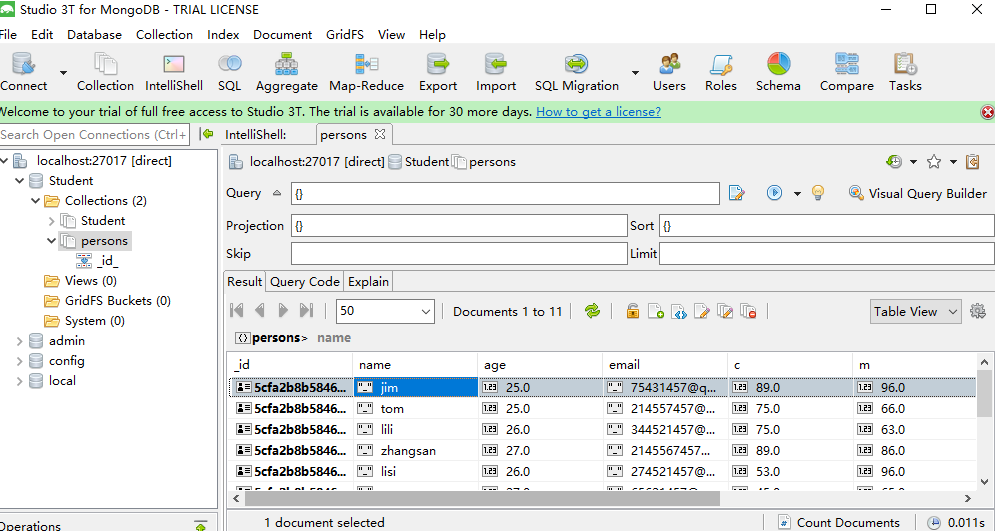Switch to the IntelliShell tab
This screenshot has height=531, width=995.
point(256,134)
